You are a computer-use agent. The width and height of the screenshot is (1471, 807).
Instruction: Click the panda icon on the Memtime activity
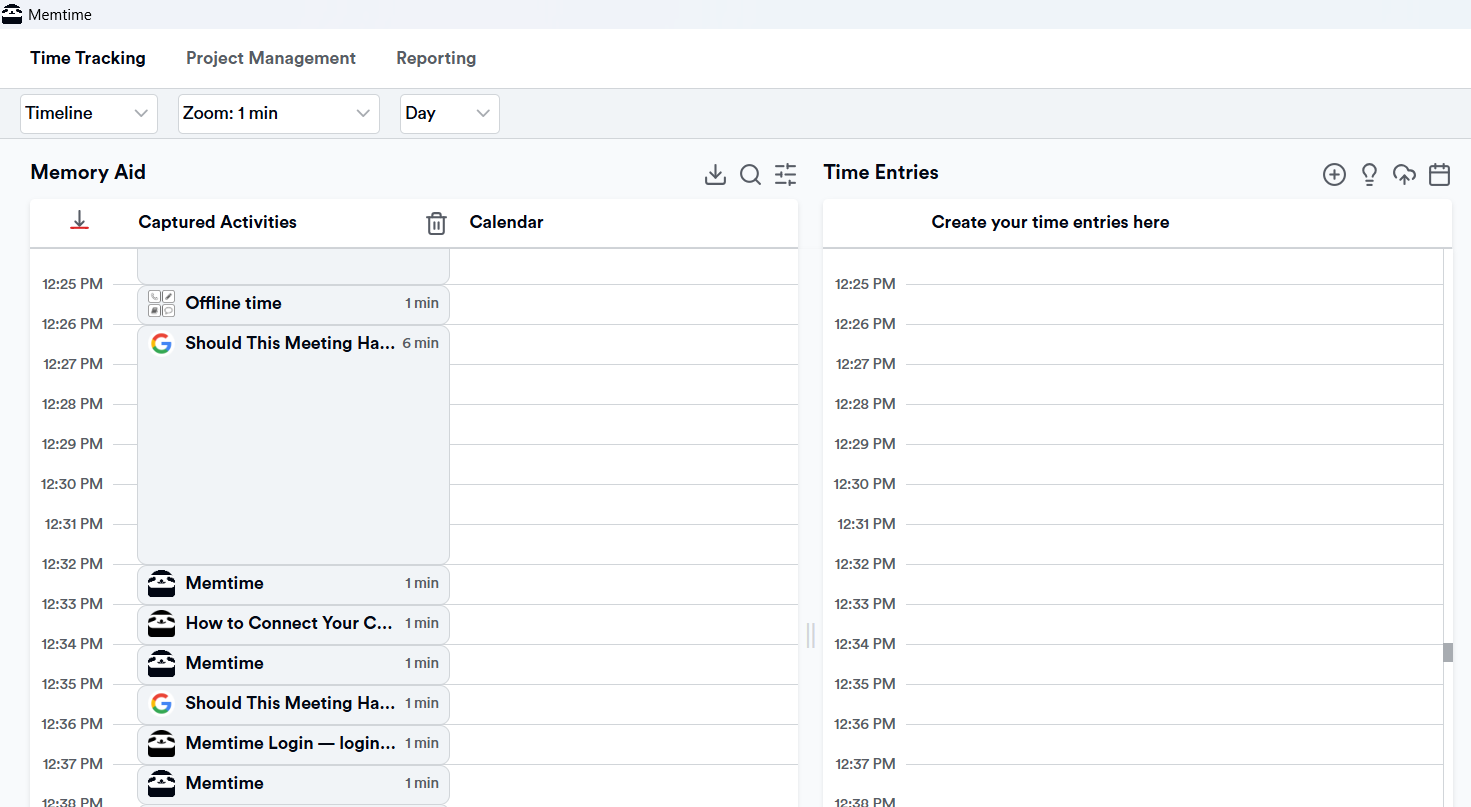point(161,583)
